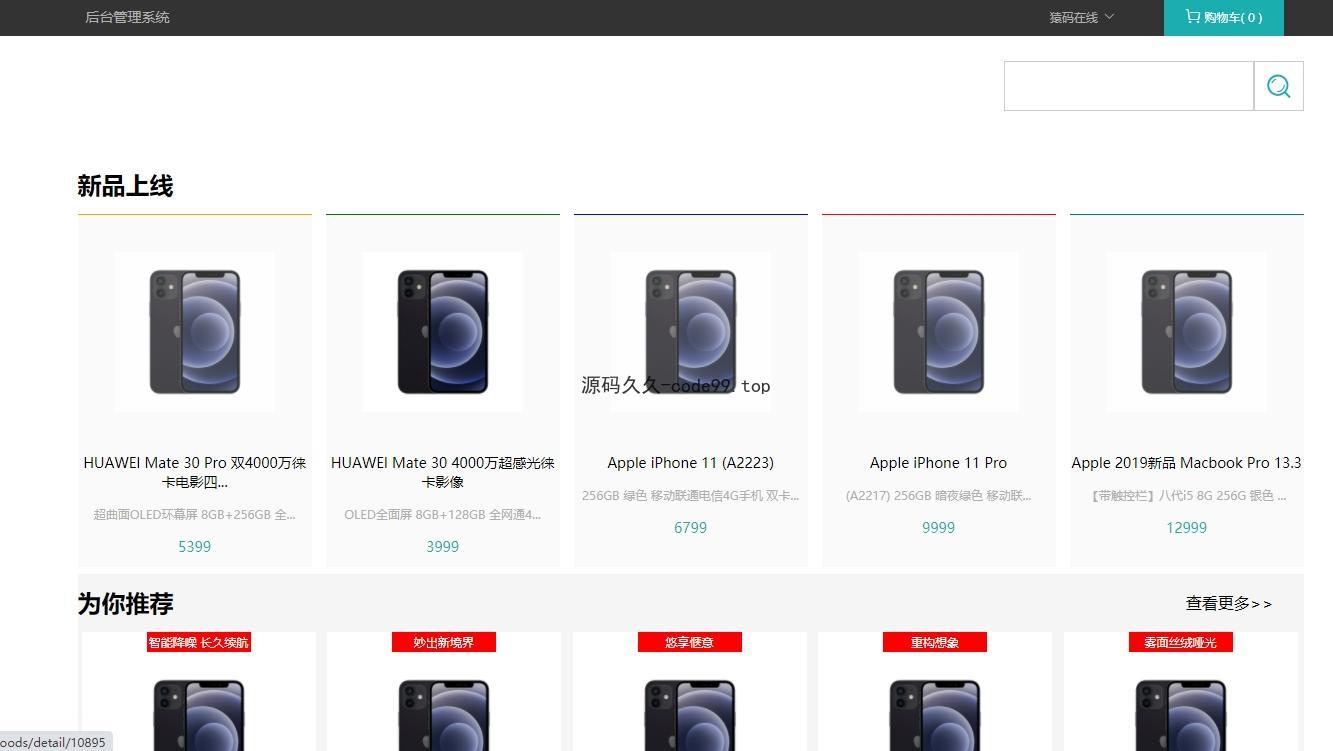
Task: Click the 妙出新境界 red tag
Action: pos(444,642)
